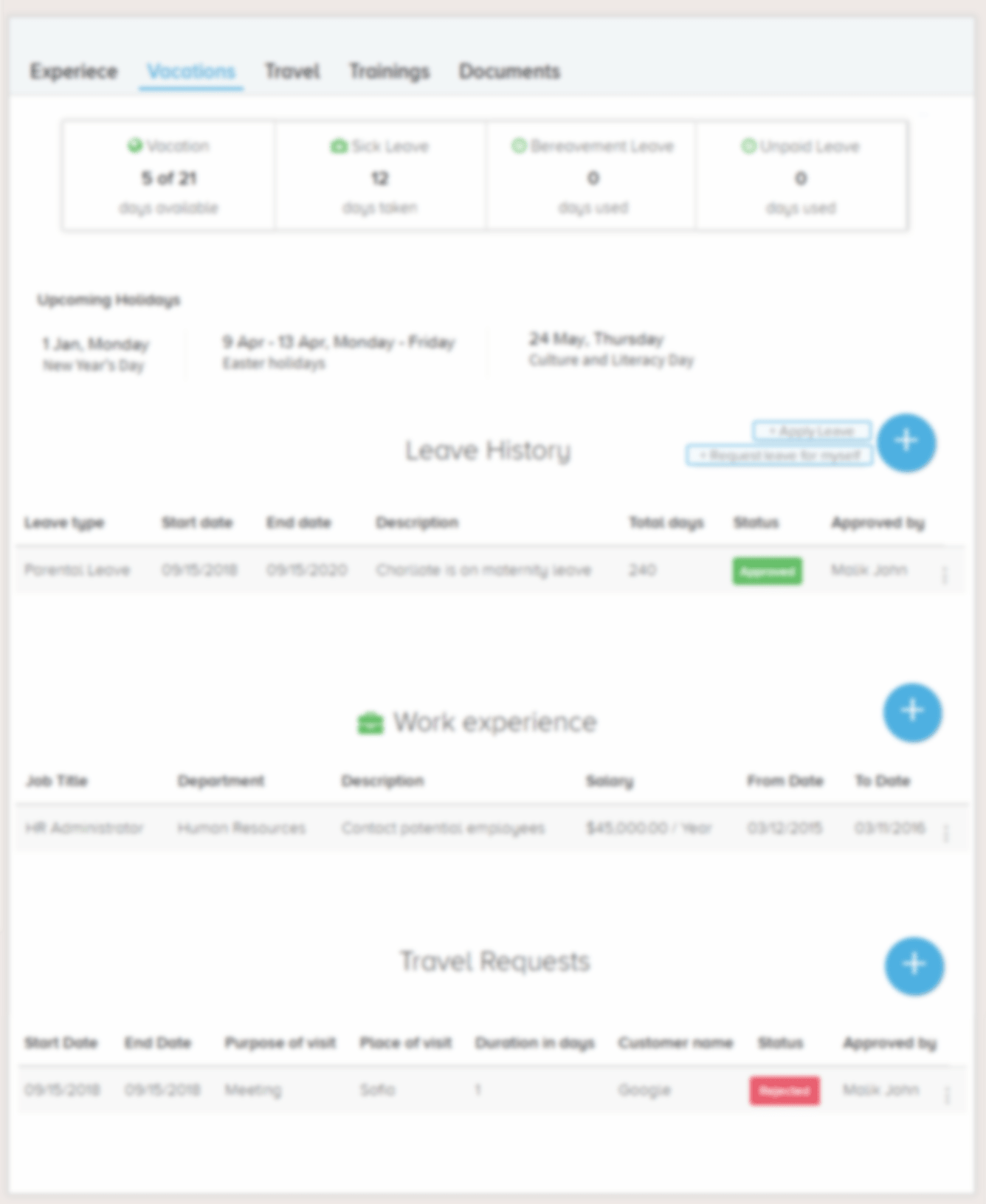This screenshot has width=986, height=1204.
Task: Click the Travel Requests heading
Action: tap(495, 961)
